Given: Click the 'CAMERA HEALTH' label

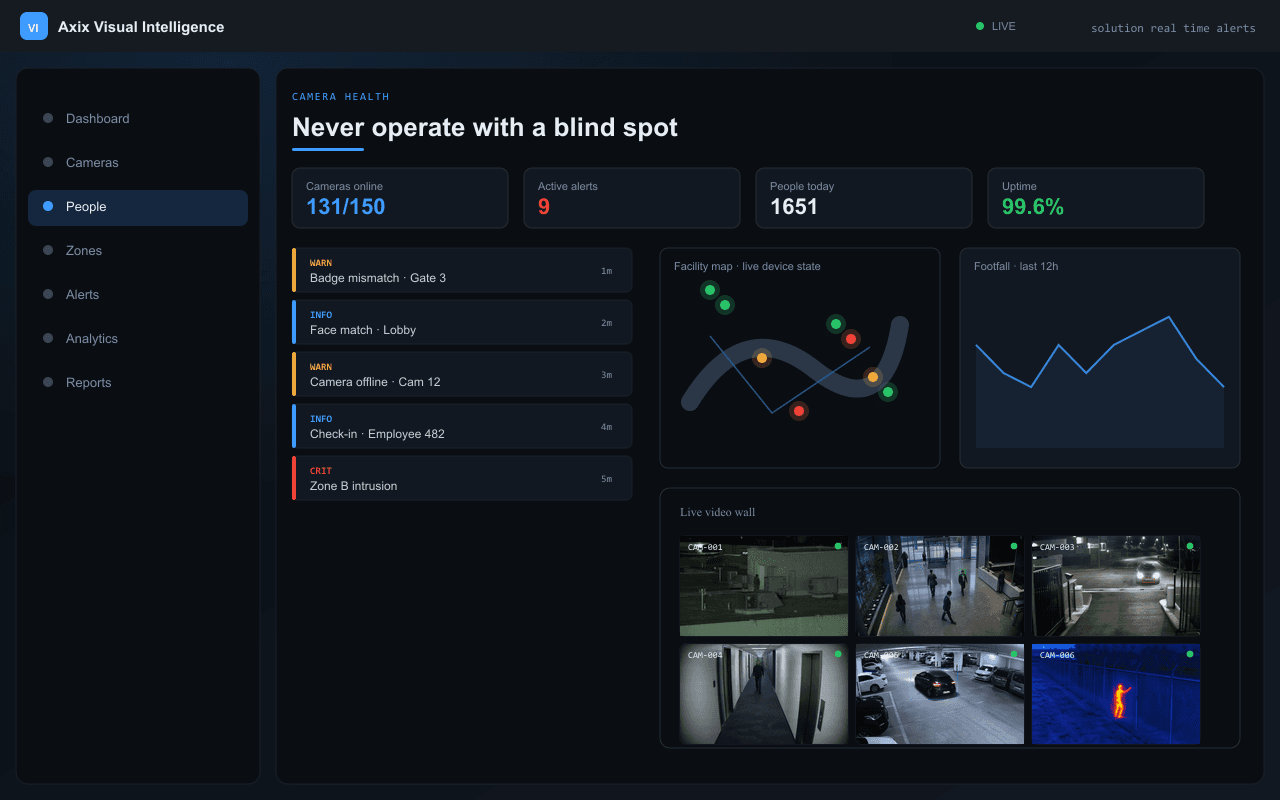Looking at the screenshot, I should tap(341, 97).
